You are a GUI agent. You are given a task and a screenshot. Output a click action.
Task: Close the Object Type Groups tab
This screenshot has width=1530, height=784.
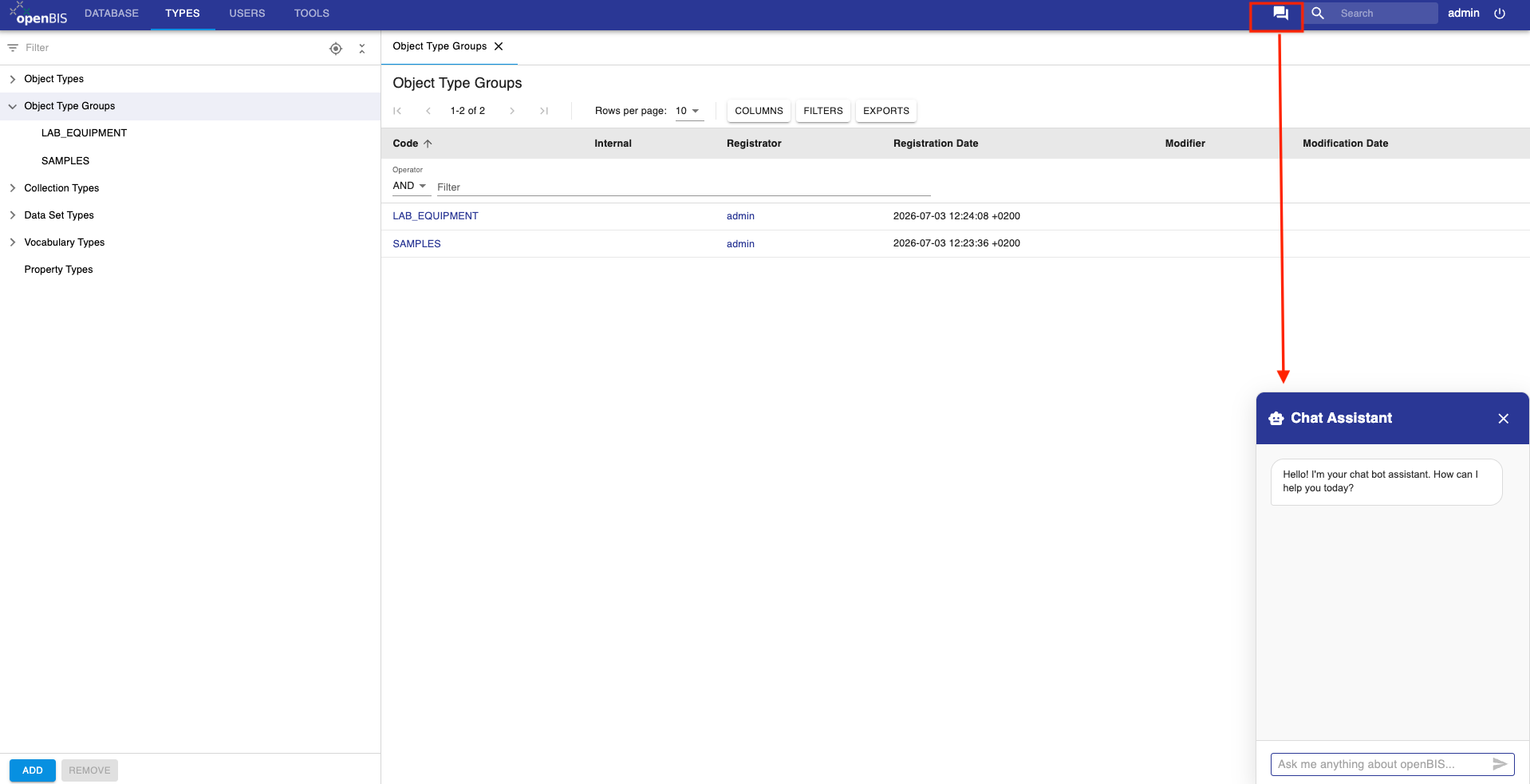point(499,46)
